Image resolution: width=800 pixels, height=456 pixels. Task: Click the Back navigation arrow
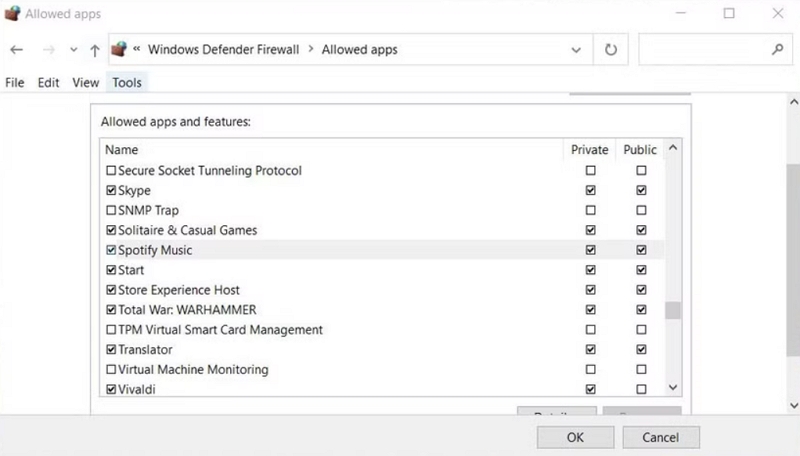click(17, 50)
